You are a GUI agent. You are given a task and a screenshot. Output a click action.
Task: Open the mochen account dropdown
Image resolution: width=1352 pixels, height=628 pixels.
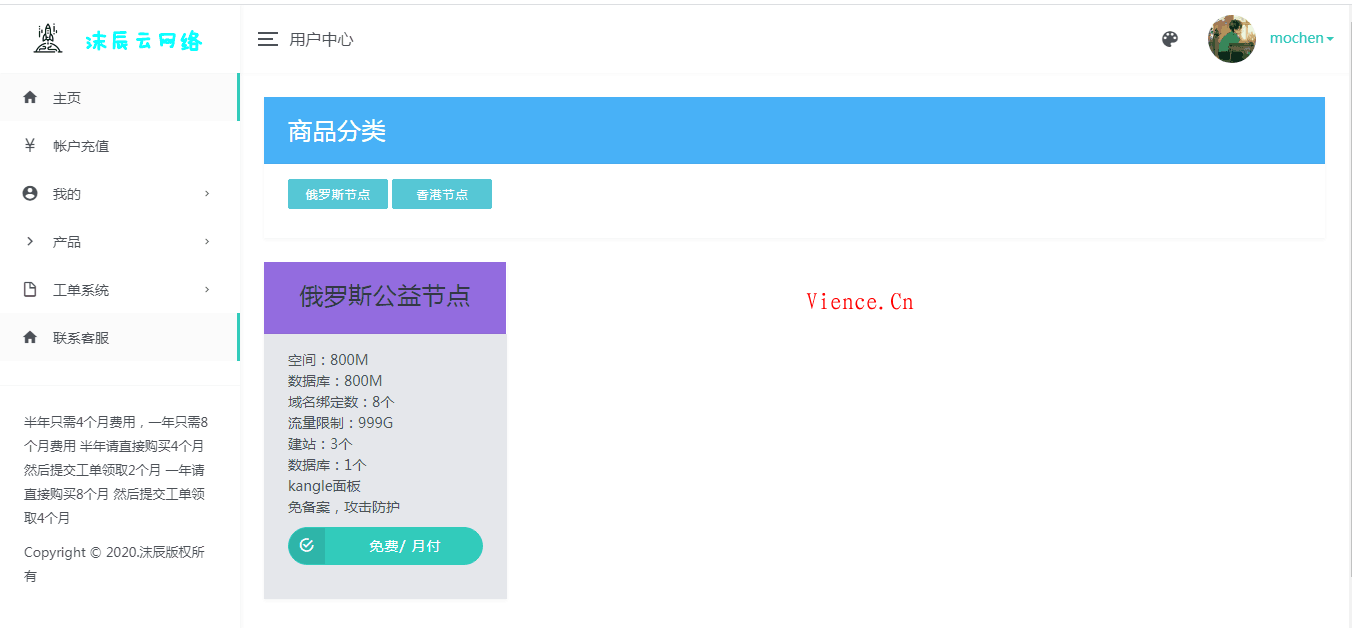[1301, 38]
